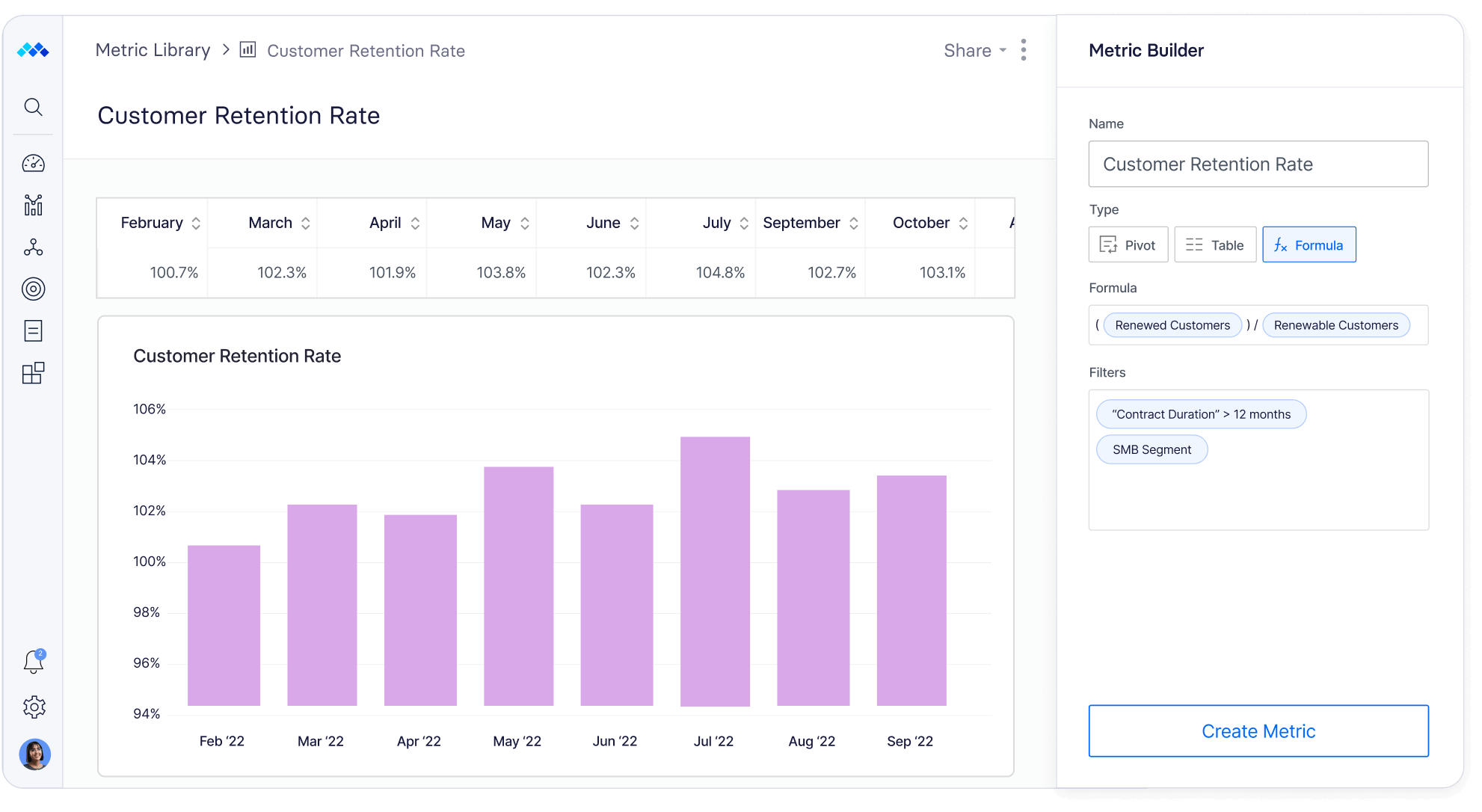Select the Table type option
Image resolution: width=1482 pixels, height=812 pixels.
coord(1215,244)
